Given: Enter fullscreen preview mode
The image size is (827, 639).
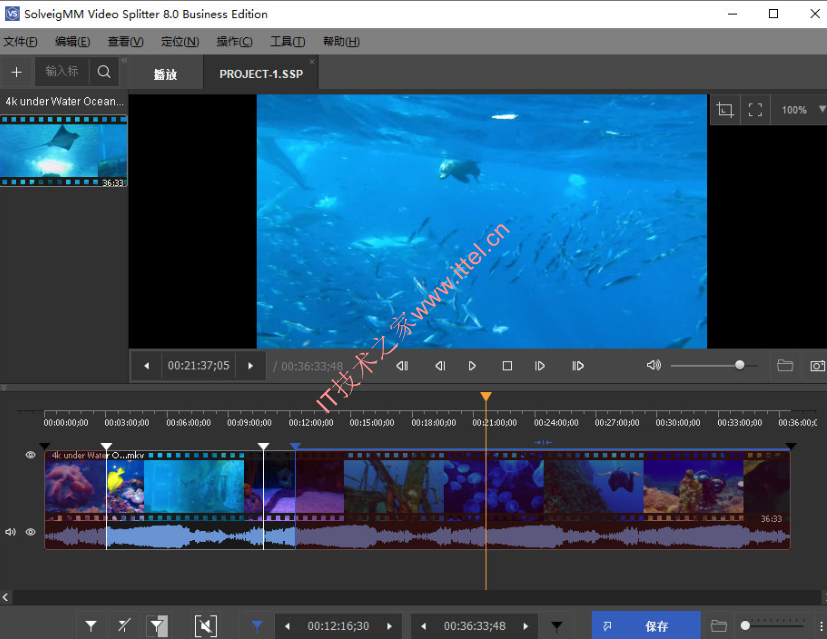Looking at the screenshot, I should click(756, 110).
